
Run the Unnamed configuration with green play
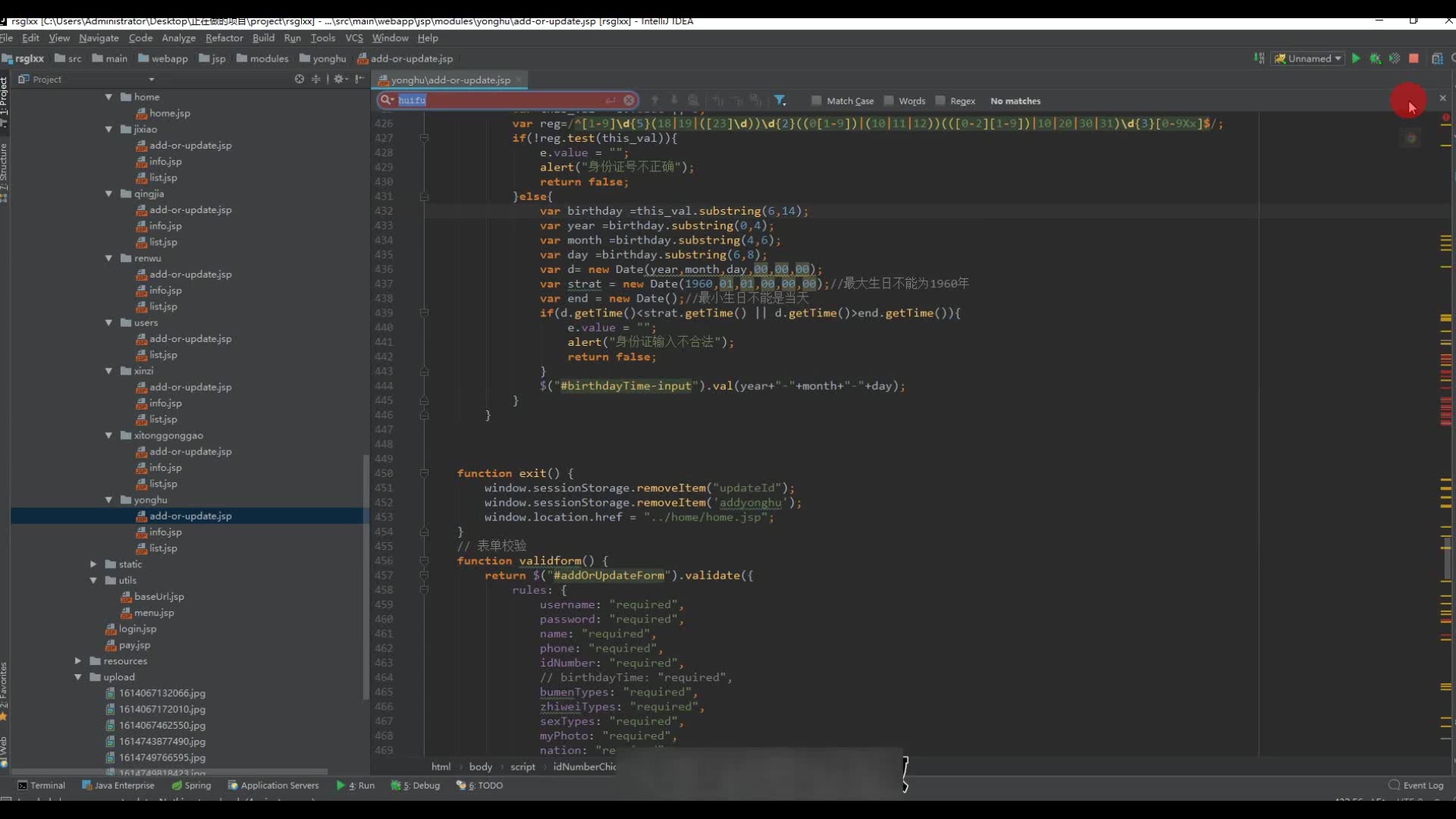1356,58
